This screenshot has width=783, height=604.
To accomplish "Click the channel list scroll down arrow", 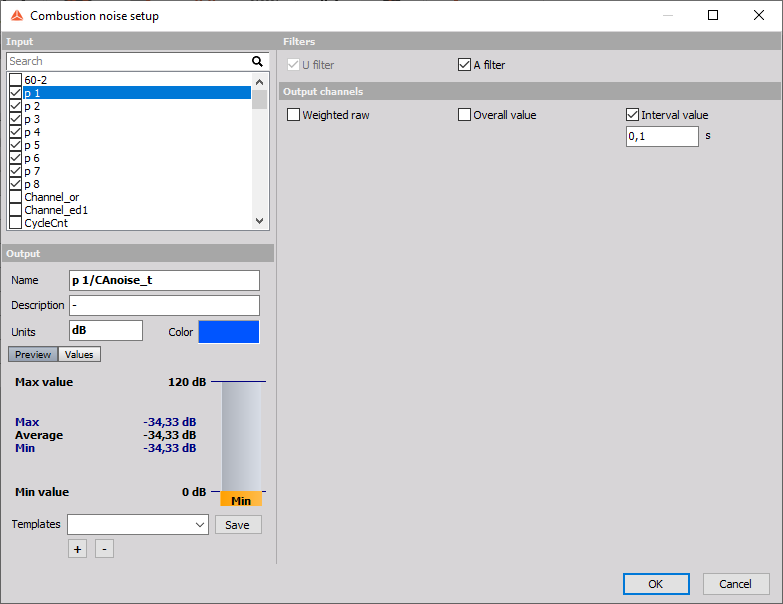I will click(260, 221).
